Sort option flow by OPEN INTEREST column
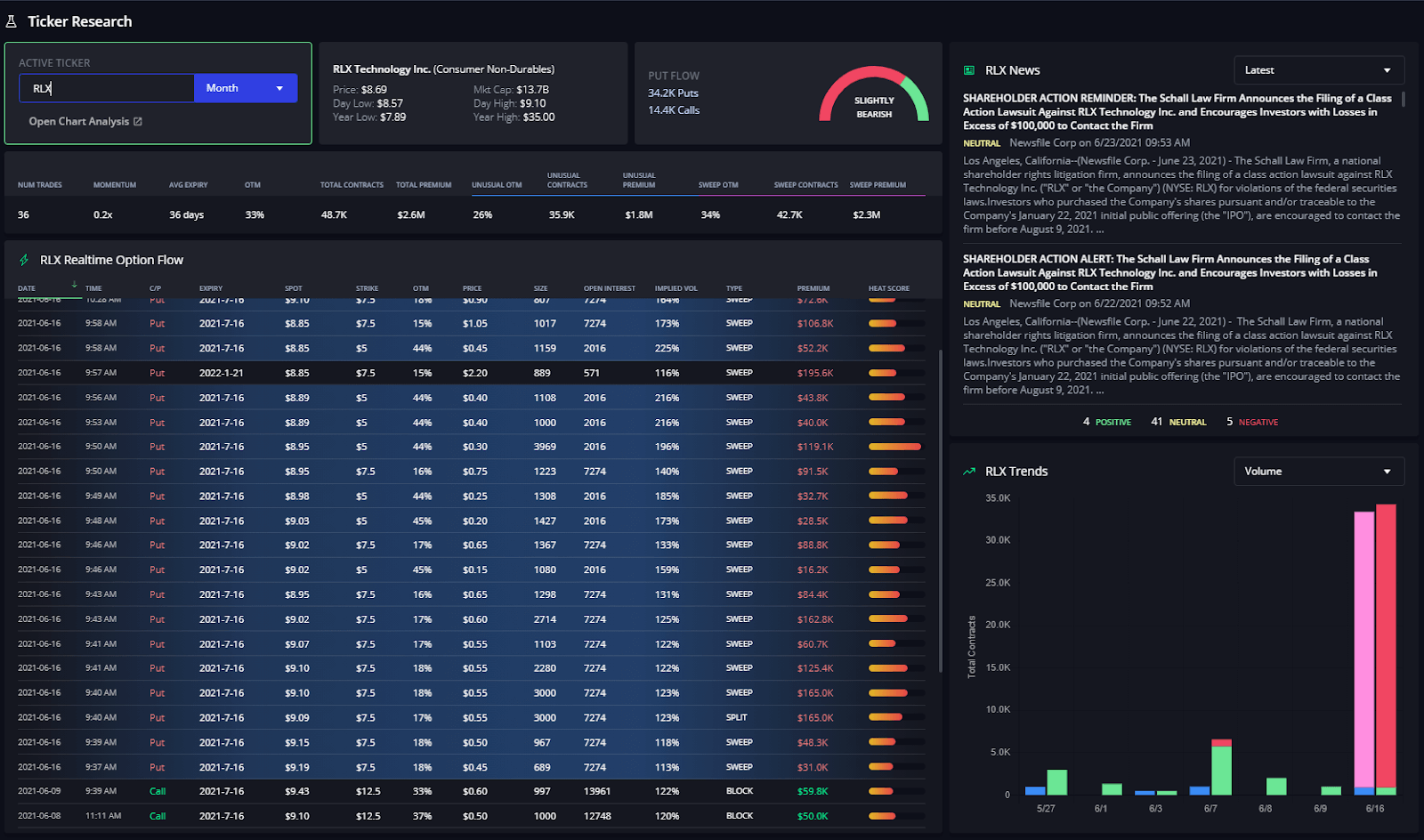The width and height of the screenshot is (1424, 840). pos(610,288)
